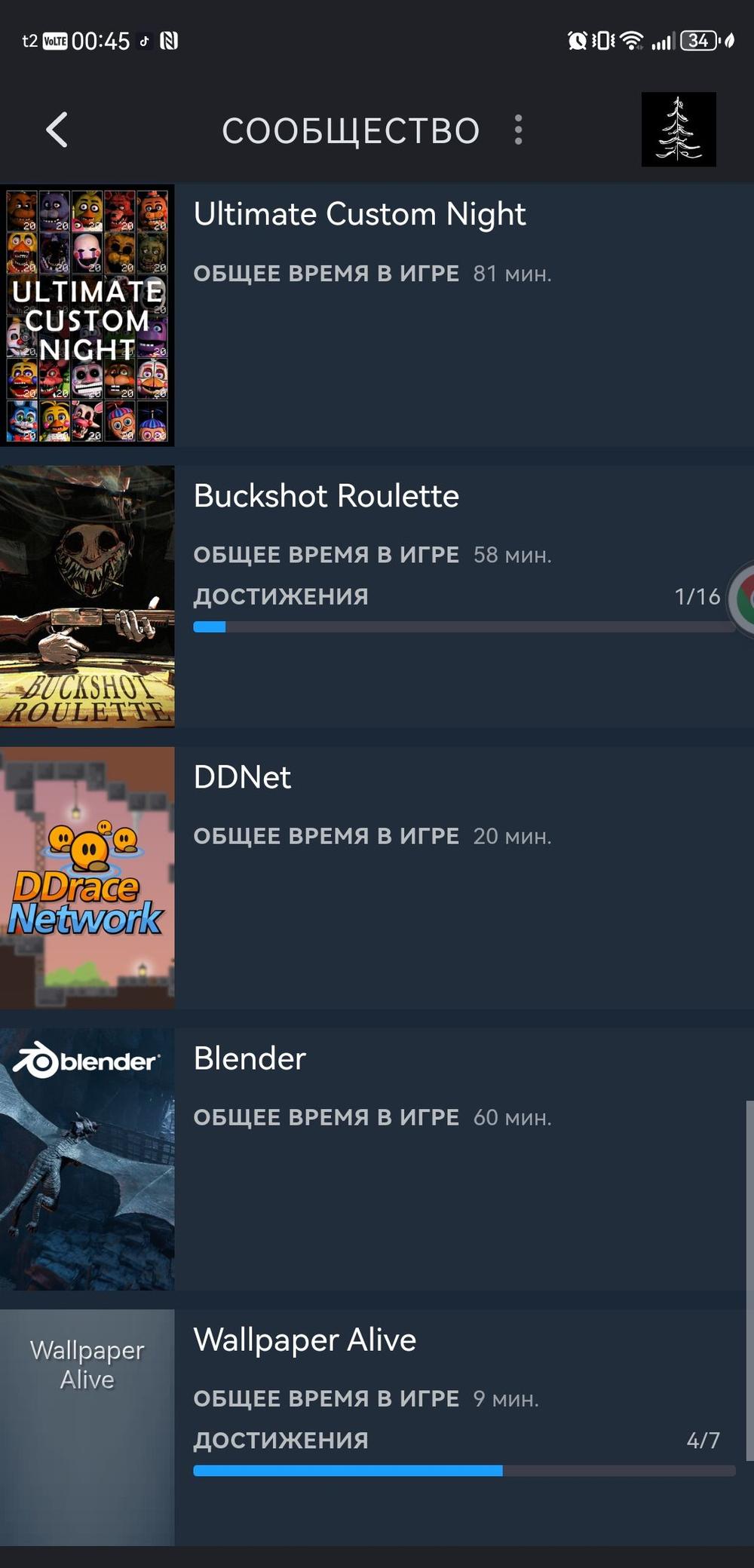Open the Buckshot Roulette title
This screenshot has width=754, height=1568.
click(x=326, y=496)
